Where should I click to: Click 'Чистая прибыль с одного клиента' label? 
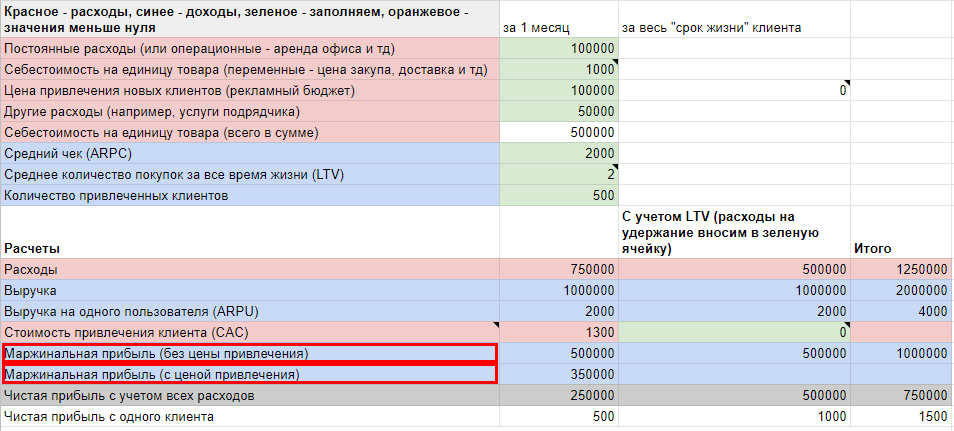pos(250,416)
